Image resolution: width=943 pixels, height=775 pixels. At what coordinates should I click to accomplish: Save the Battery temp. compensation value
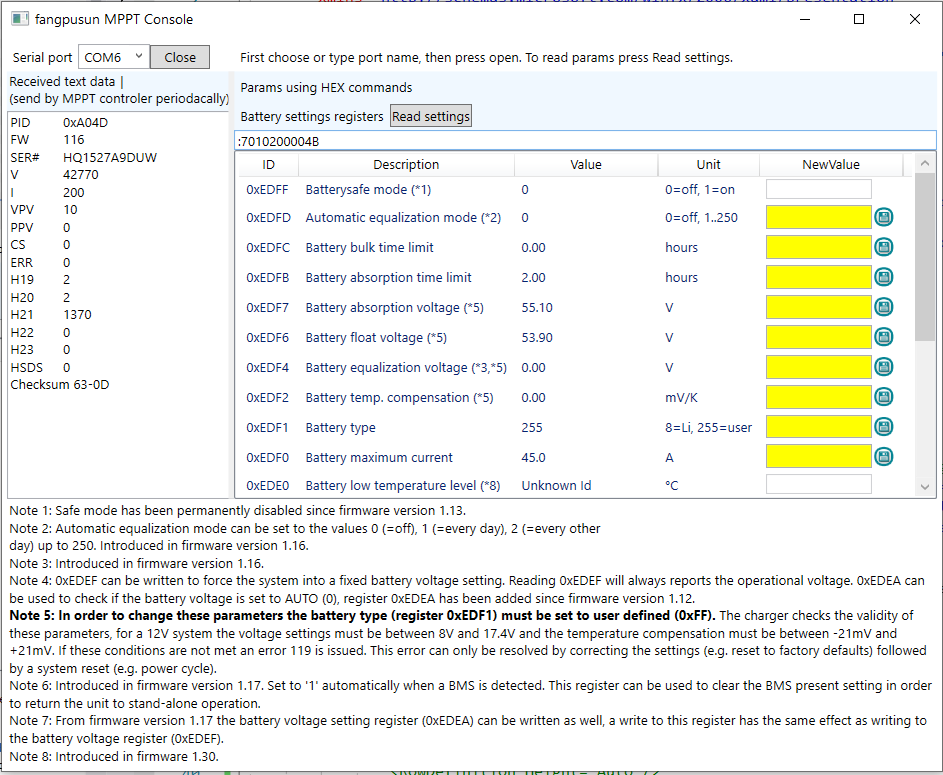[x=883, y=397]
